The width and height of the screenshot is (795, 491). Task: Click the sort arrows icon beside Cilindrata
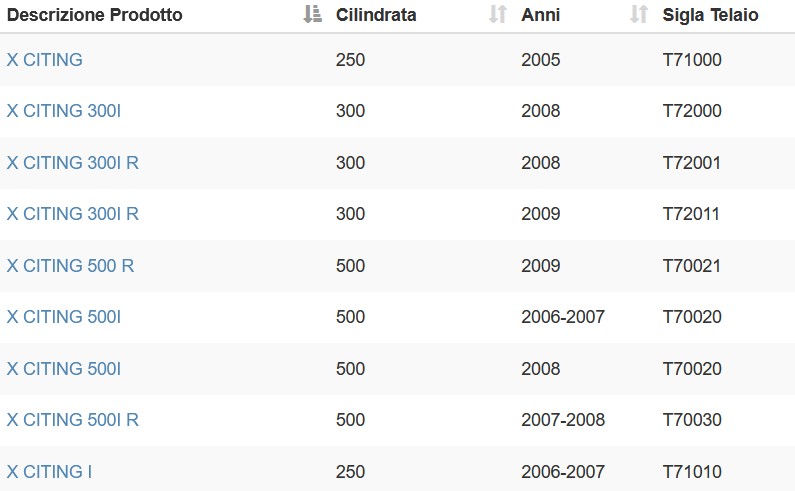click(498, 14)
